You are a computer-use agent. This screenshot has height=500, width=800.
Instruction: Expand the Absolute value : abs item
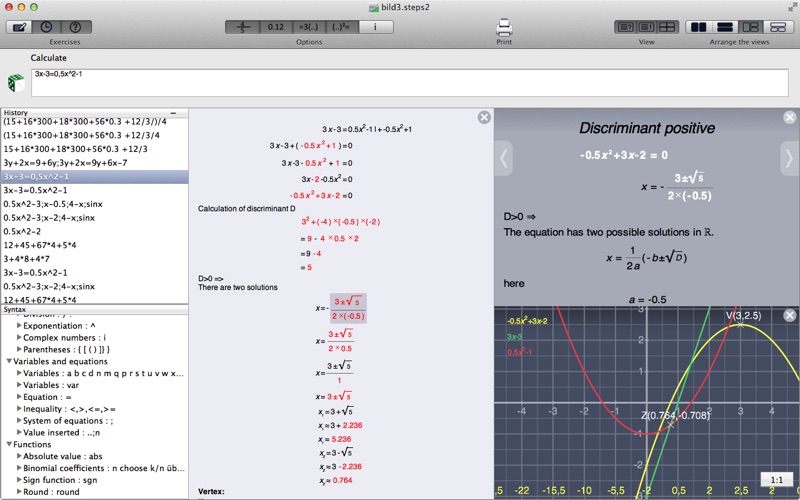pyautogui.click(x=19, y=456)
